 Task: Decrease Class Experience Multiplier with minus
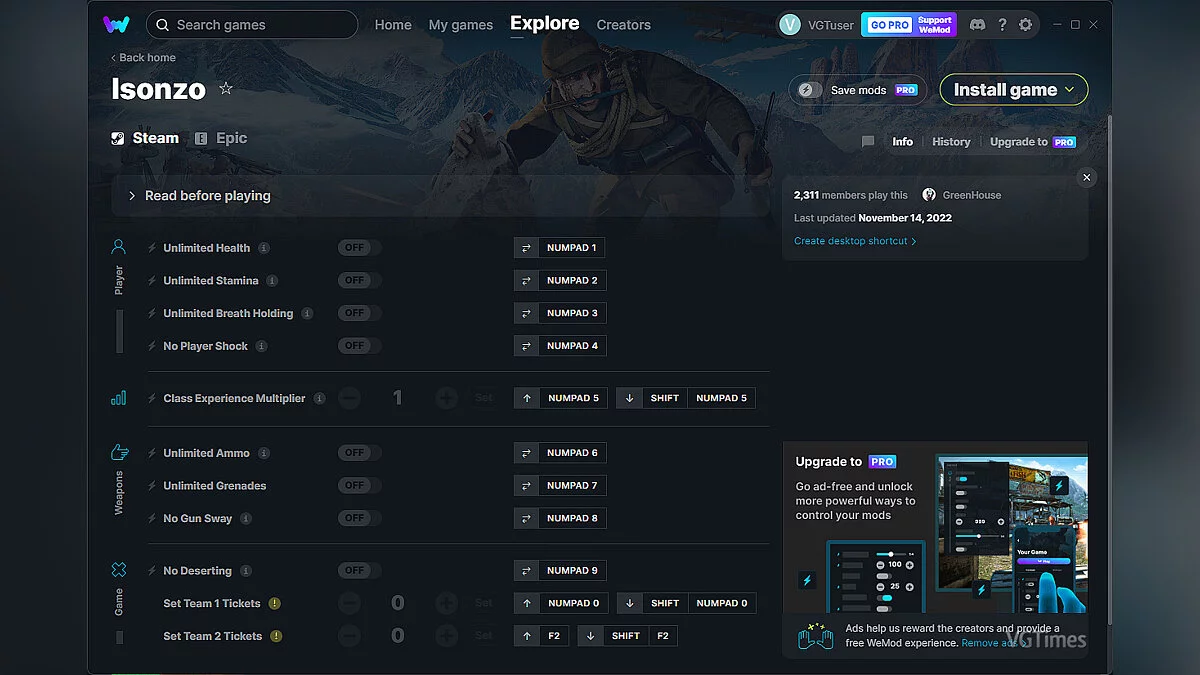click(x=349, y=398)
